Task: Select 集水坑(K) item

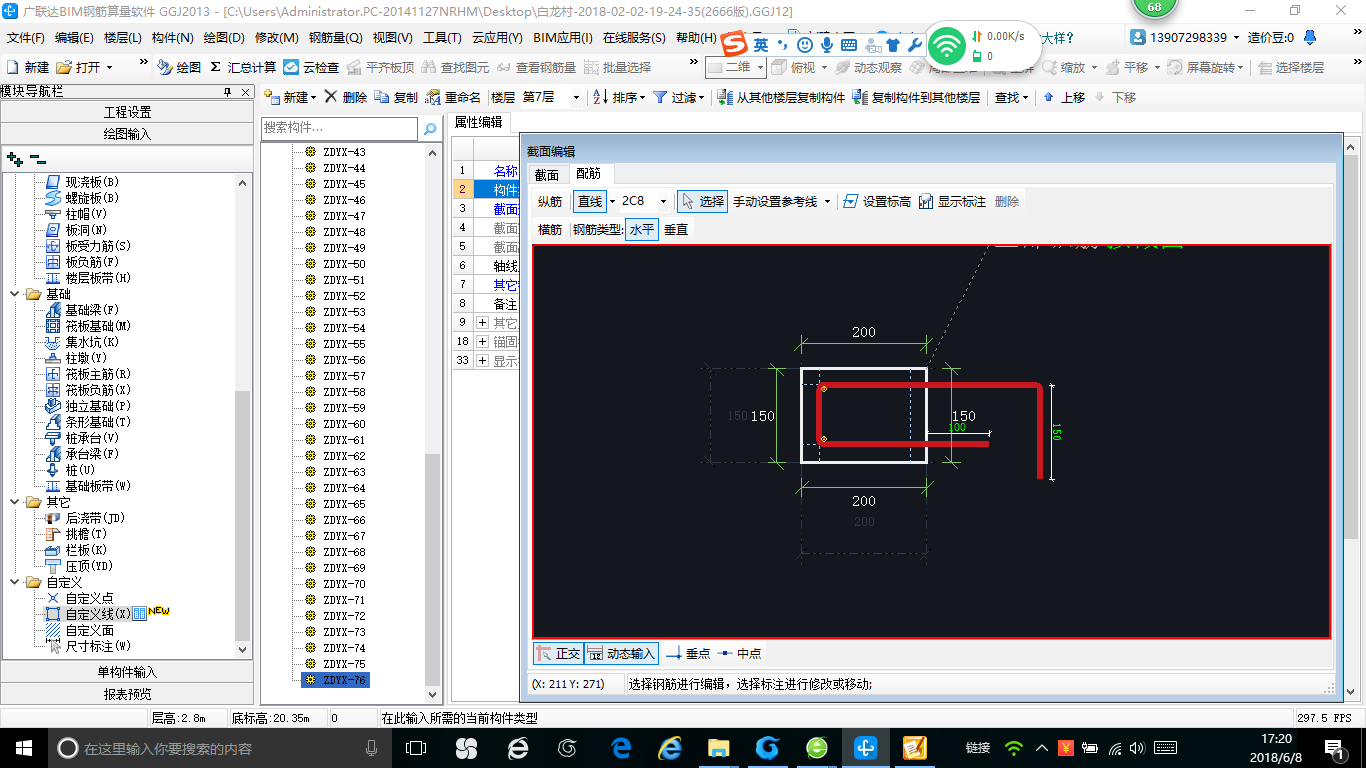Action: pyautogui.click(x=82, y=342)
